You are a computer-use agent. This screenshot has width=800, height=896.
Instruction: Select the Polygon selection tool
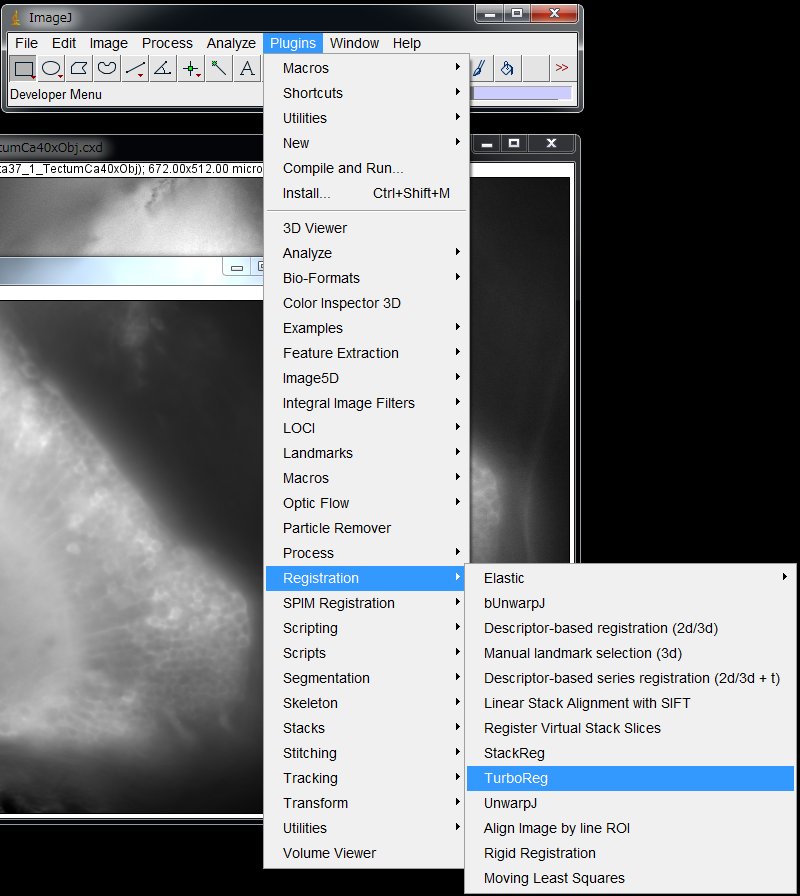(x=79, y=69)
